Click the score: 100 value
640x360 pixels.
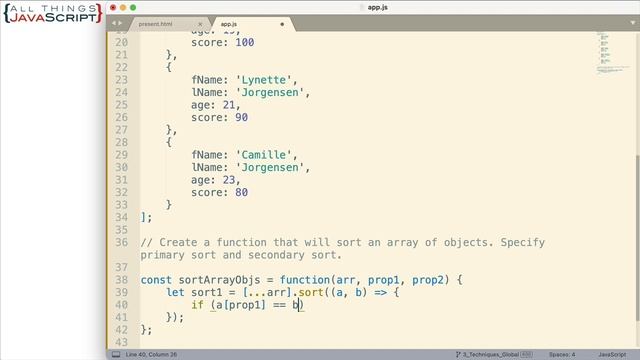(x=244, y=42)
